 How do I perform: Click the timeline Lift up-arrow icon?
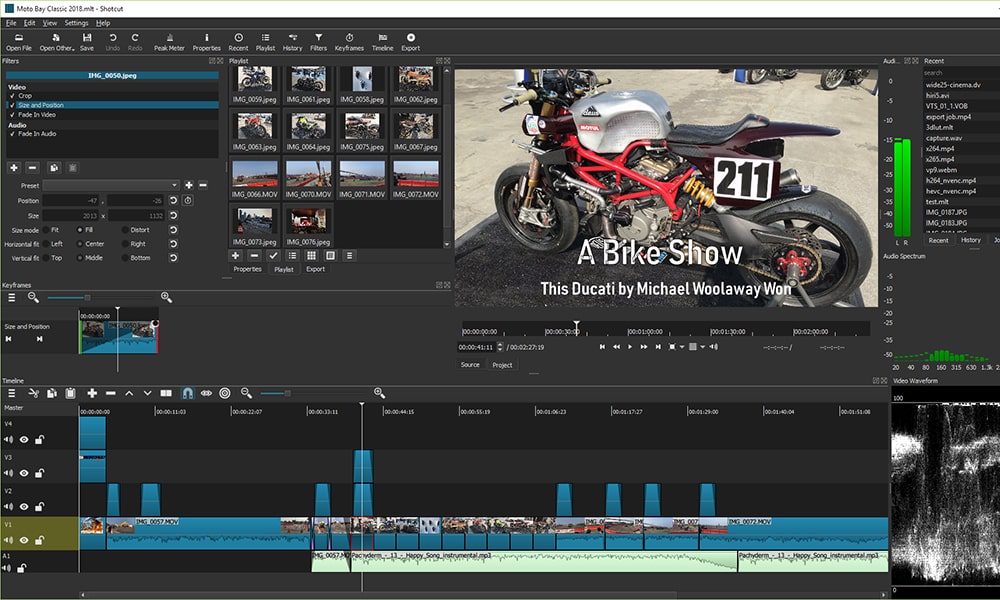click(129, 393)
